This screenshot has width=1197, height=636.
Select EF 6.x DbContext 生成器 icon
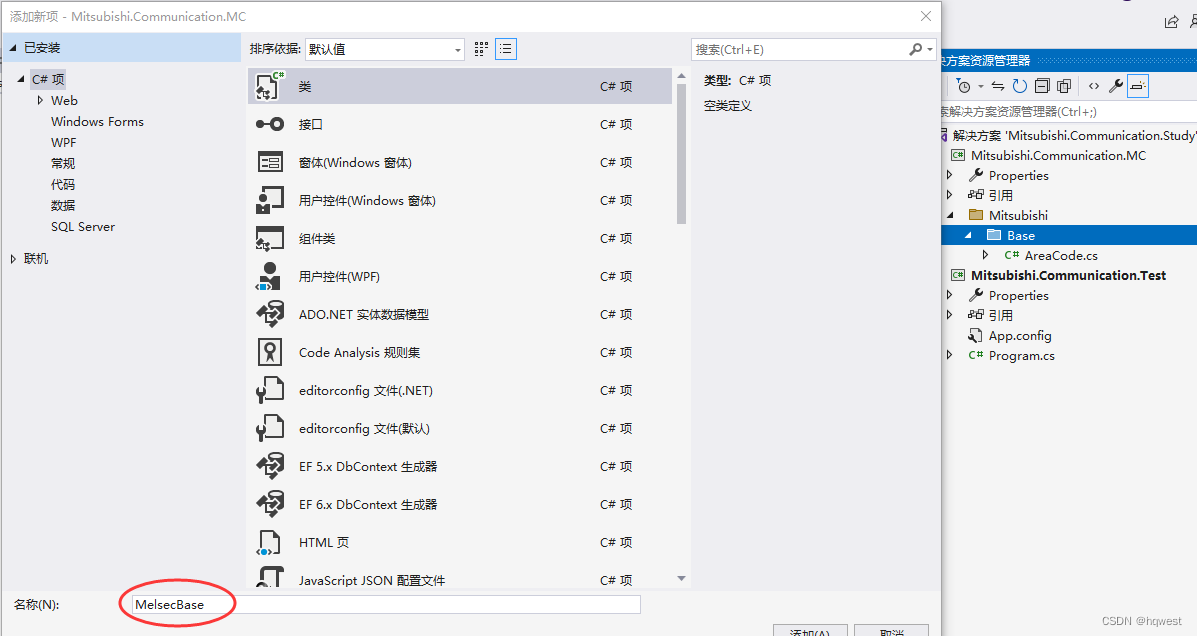(x=269, y=504)
